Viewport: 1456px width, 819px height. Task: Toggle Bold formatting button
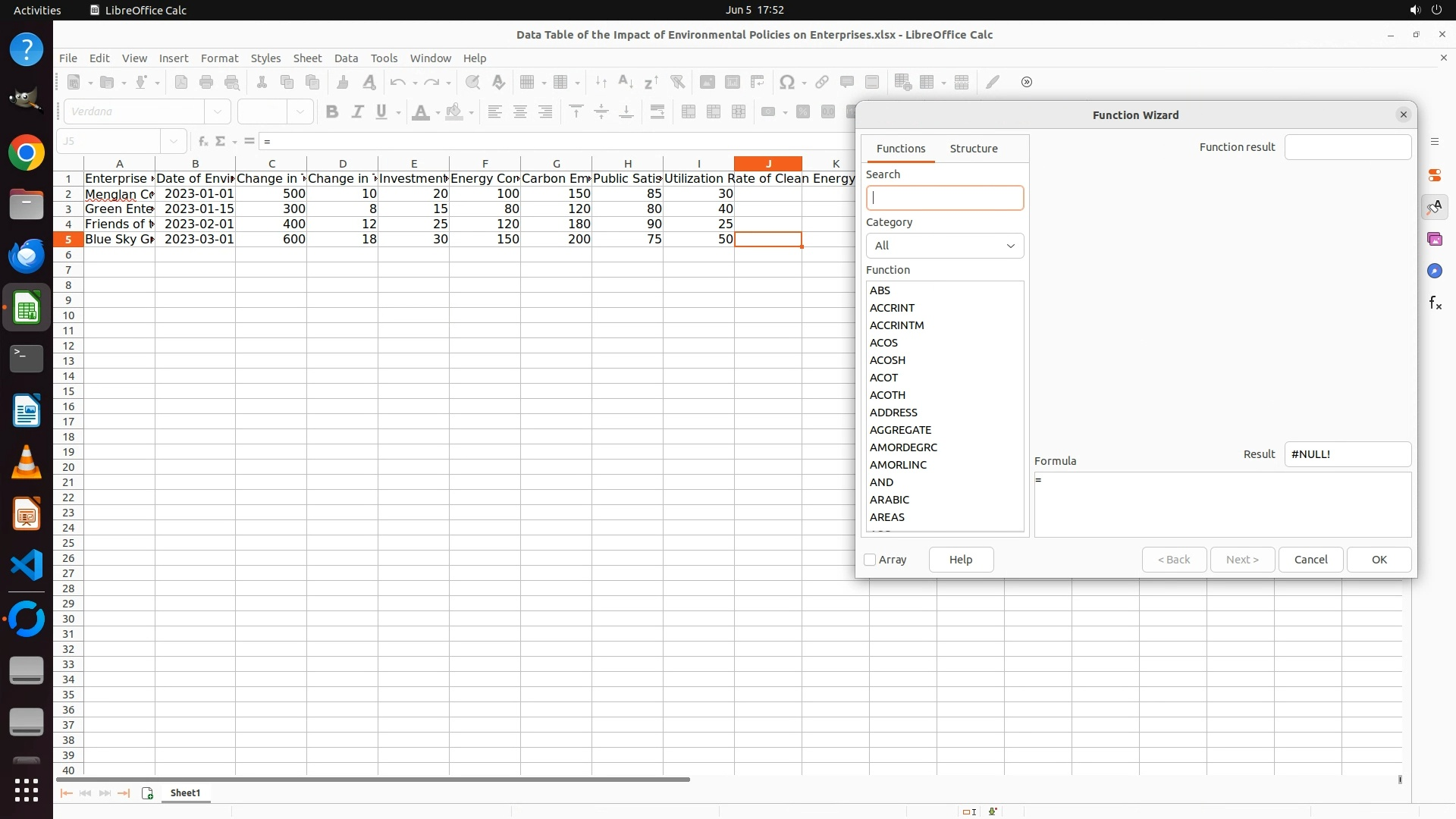pos(331,112)
